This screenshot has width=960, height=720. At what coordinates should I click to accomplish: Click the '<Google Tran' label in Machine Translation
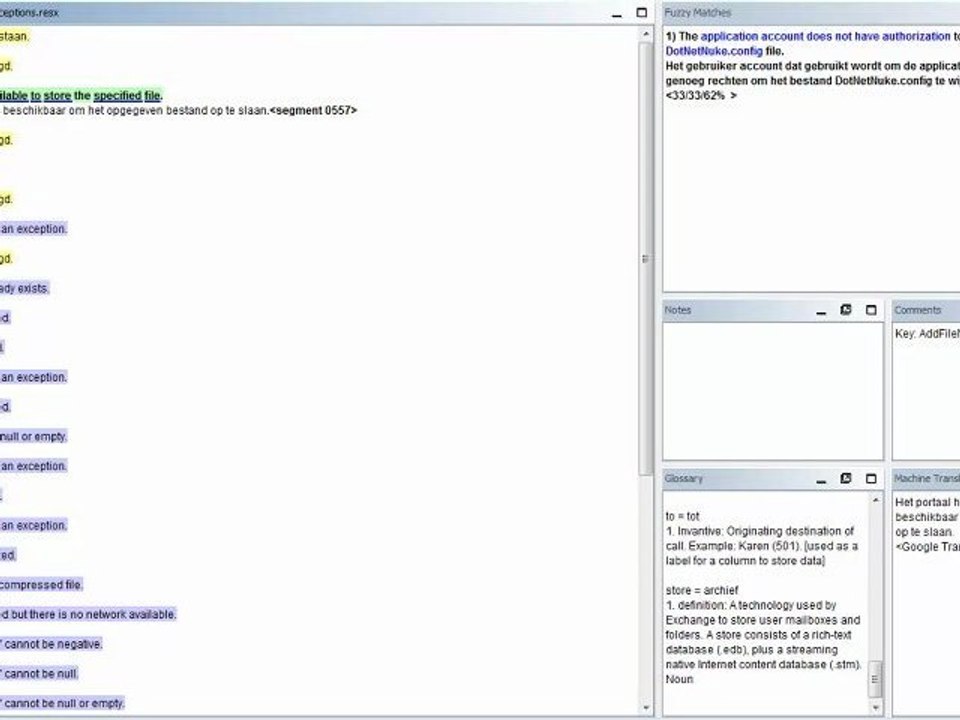927,547
